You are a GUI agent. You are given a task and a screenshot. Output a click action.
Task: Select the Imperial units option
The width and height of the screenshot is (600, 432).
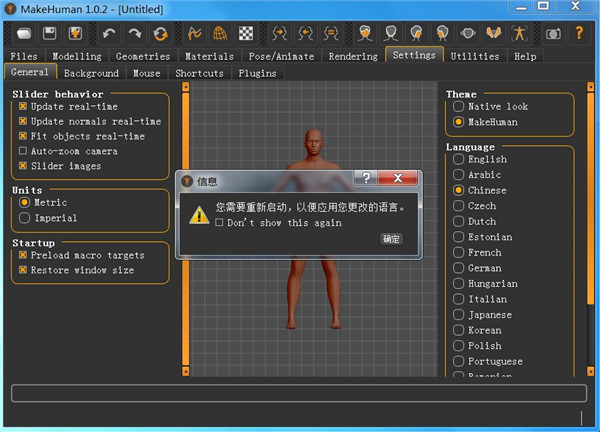coord(24,218)
